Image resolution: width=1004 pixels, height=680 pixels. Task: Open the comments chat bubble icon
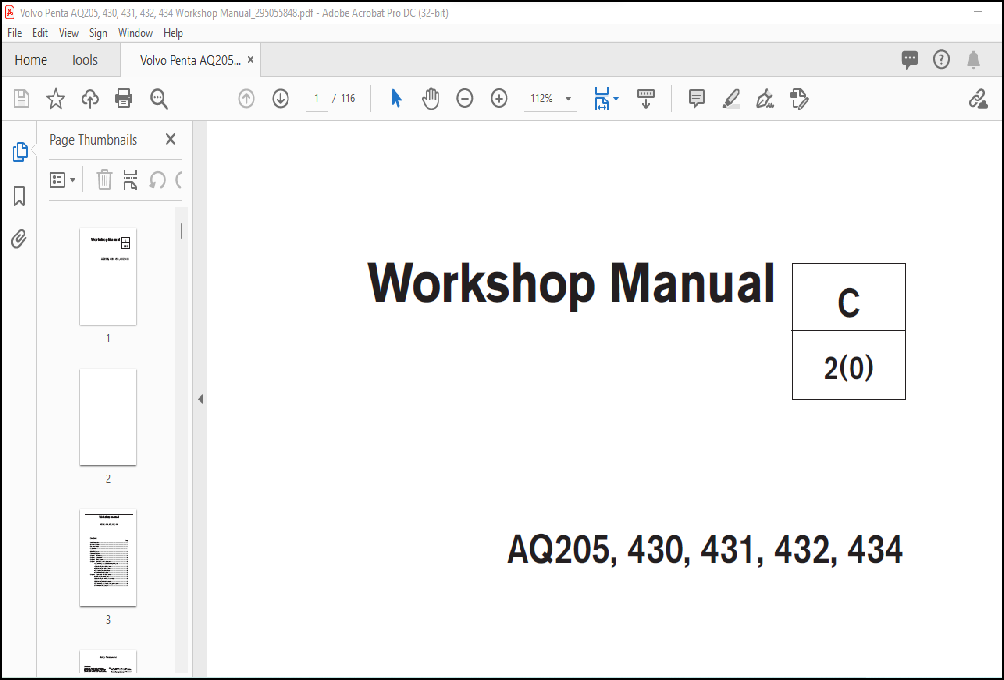[909, 60]
